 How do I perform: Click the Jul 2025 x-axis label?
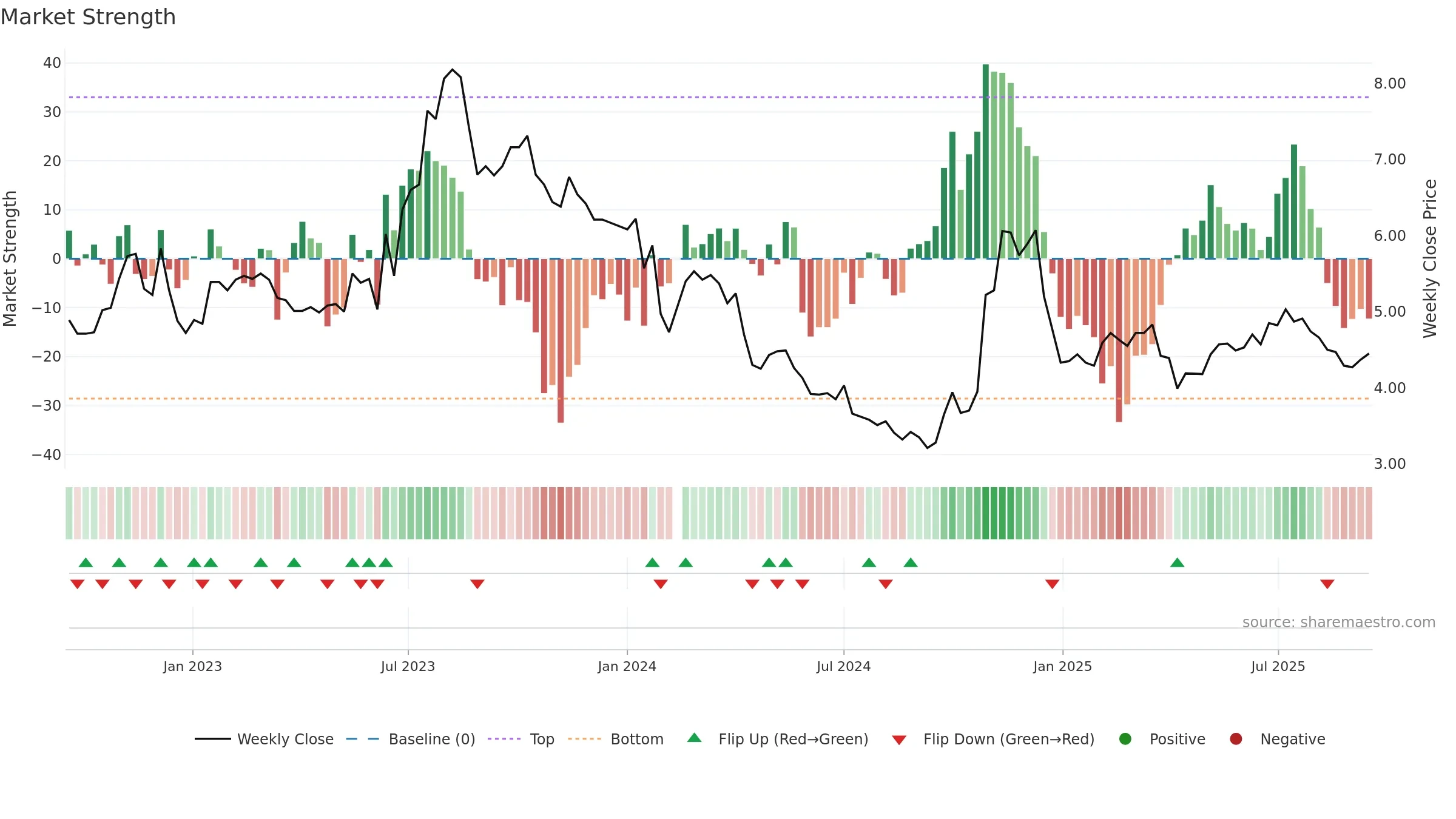(x=1278, y=666)
